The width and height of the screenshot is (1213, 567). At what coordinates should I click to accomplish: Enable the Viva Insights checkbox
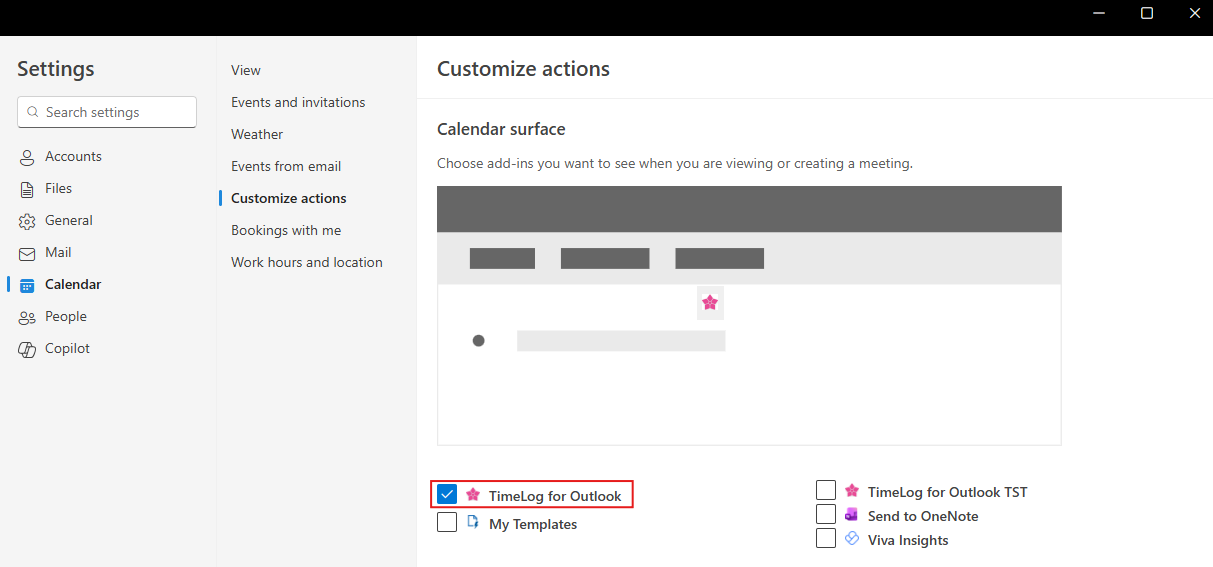tap(826, 538)
